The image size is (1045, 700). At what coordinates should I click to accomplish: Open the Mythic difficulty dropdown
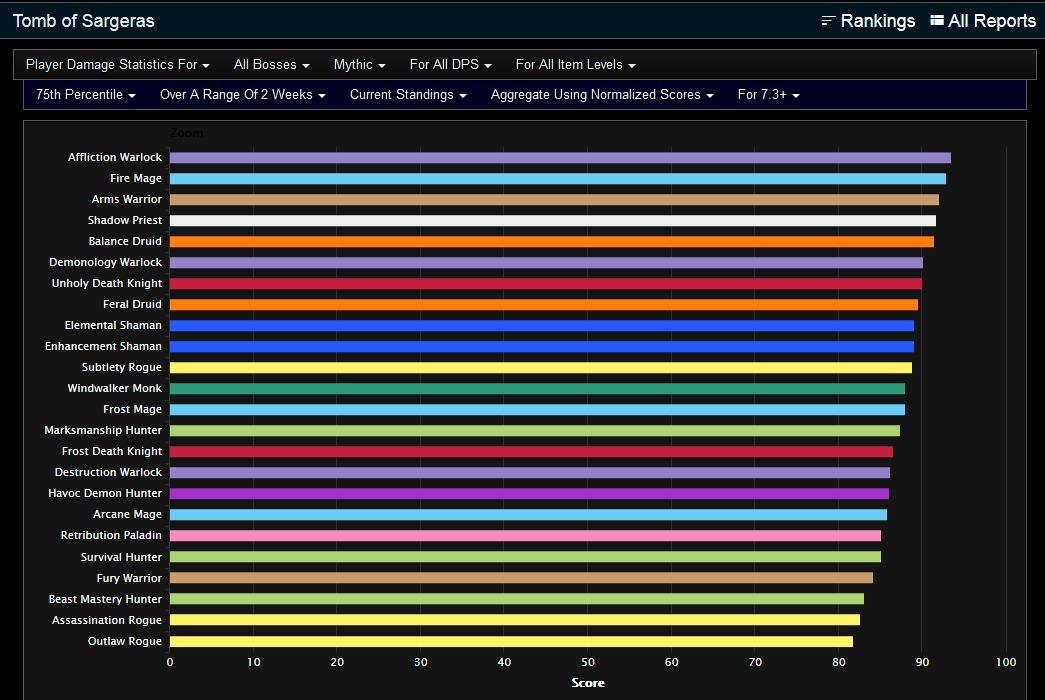click(x=359, y=65)
